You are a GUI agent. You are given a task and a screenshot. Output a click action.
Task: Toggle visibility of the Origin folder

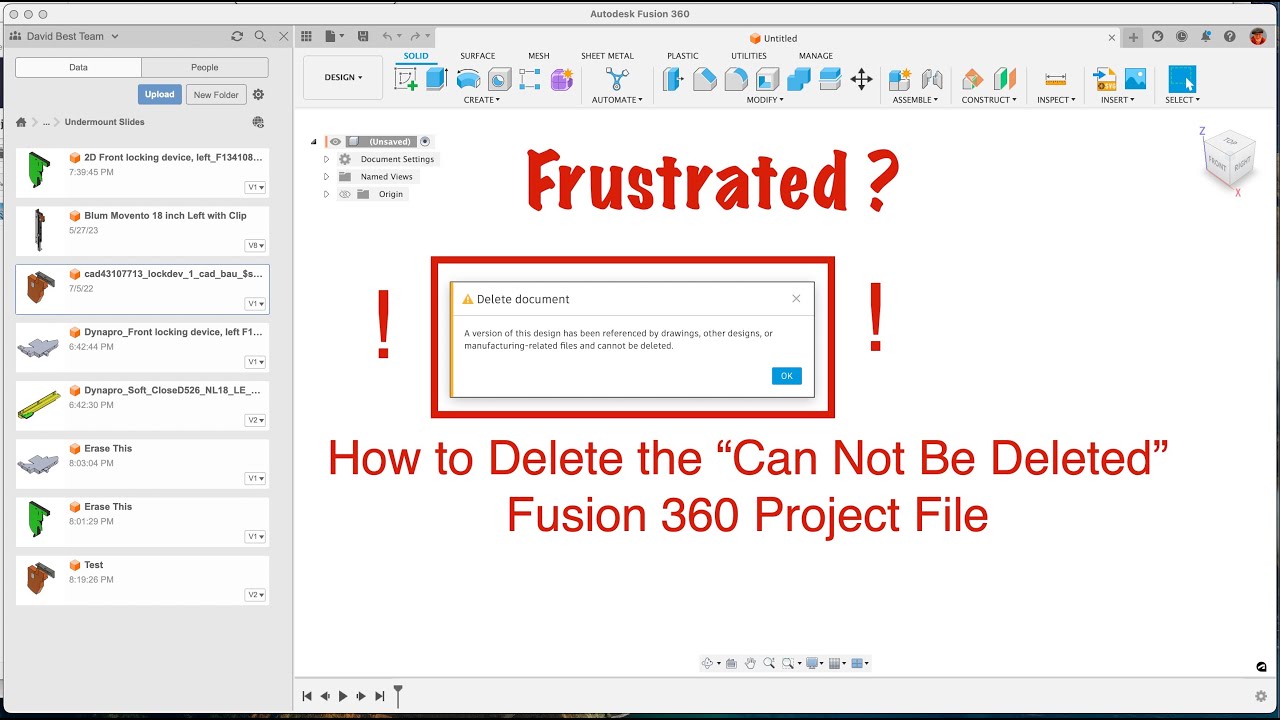coord(345,194)
